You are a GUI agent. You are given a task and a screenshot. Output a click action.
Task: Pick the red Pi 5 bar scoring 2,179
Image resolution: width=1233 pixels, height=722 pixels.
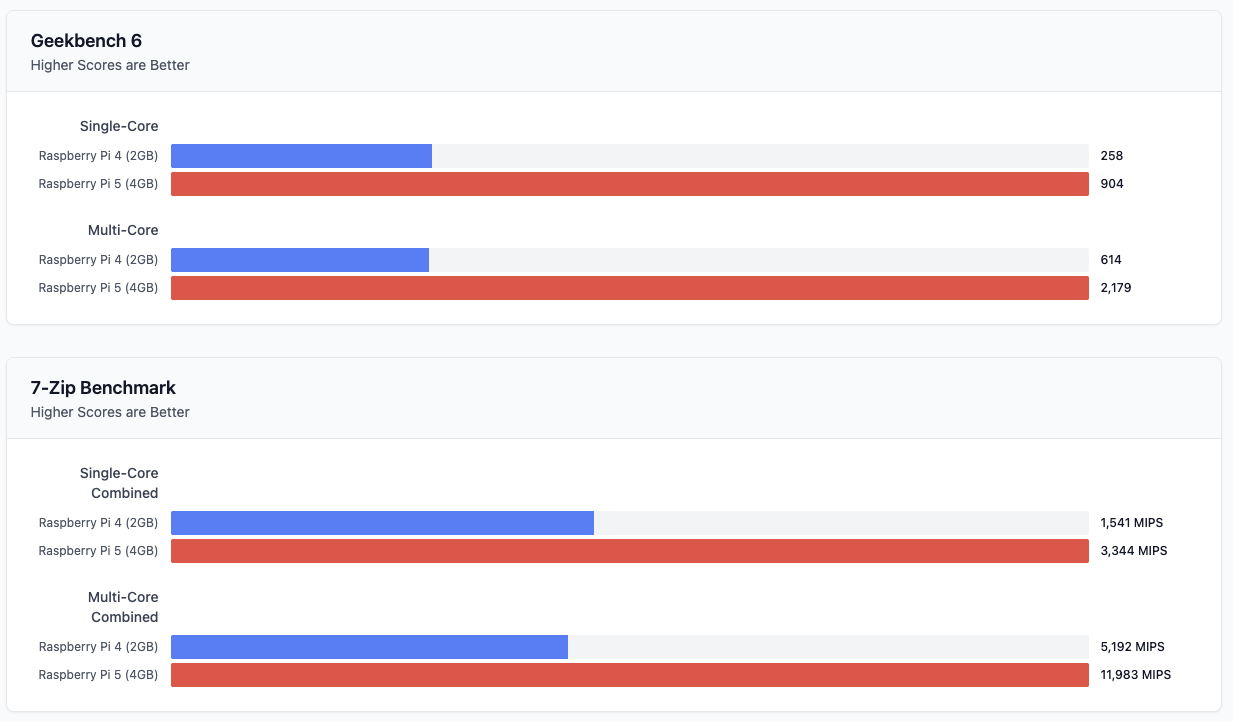(x=629, y=288)
